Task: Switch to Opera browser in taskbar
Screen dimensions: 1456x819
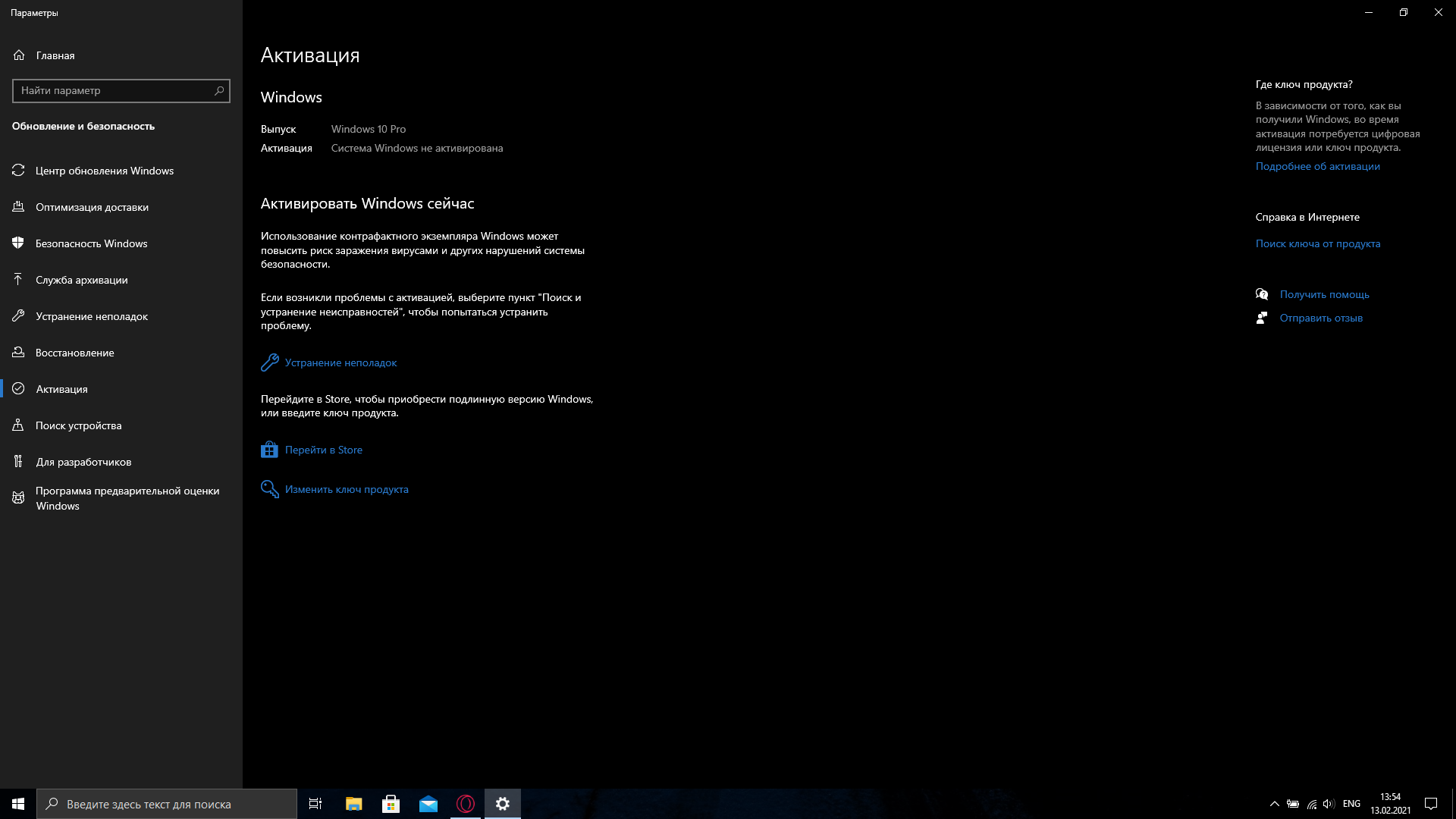Action: point(466,804)
